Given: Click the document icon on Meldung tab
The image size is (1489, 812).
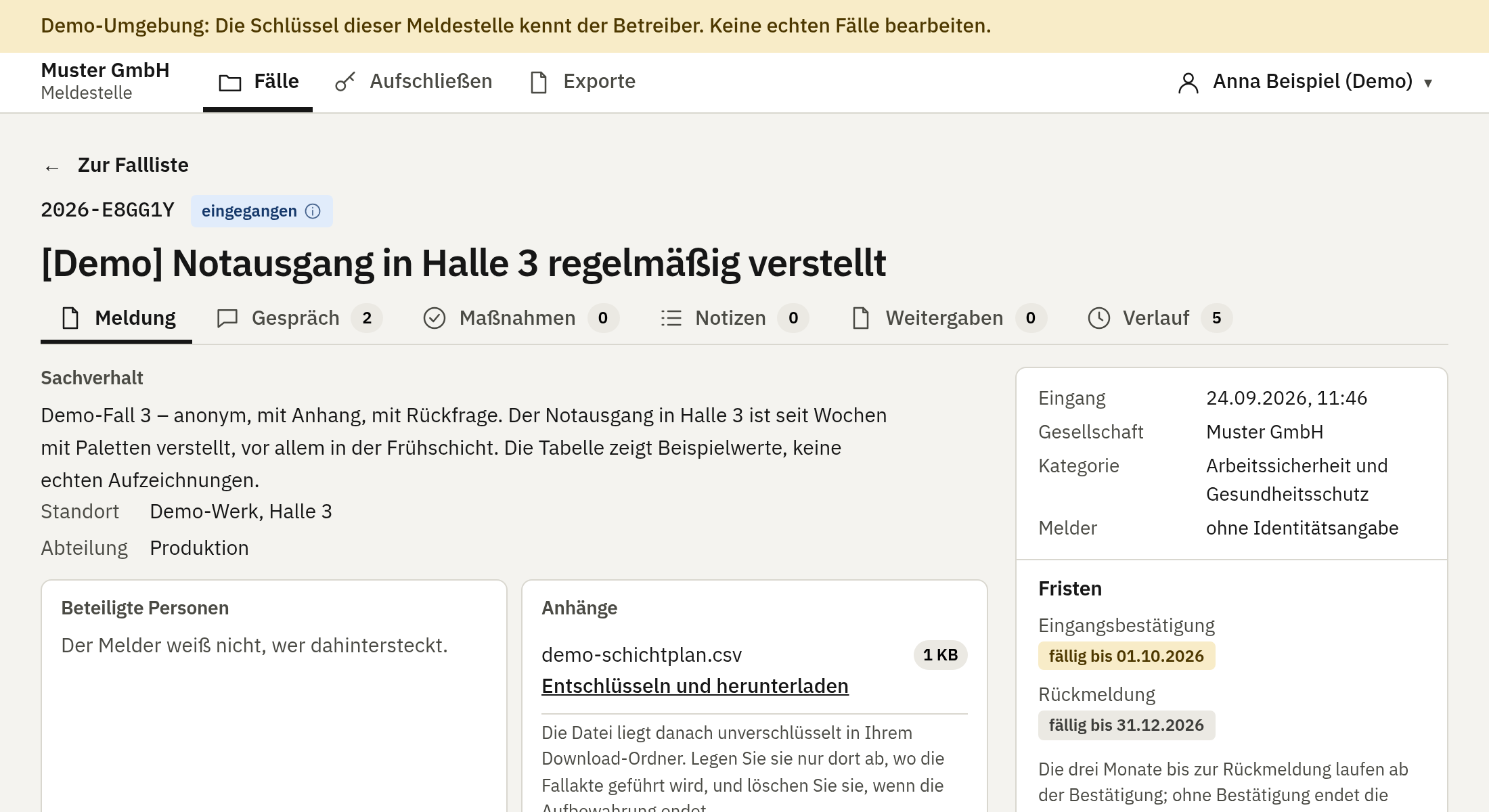Looking at the screenshot, I should point(70,317).
